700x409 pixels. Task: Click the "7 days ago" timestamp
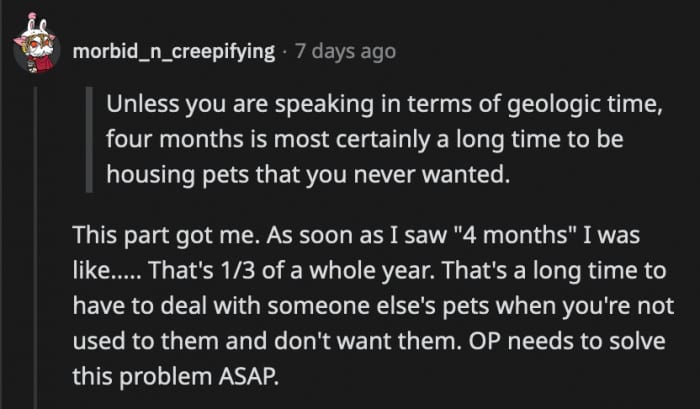pos(343,50)
